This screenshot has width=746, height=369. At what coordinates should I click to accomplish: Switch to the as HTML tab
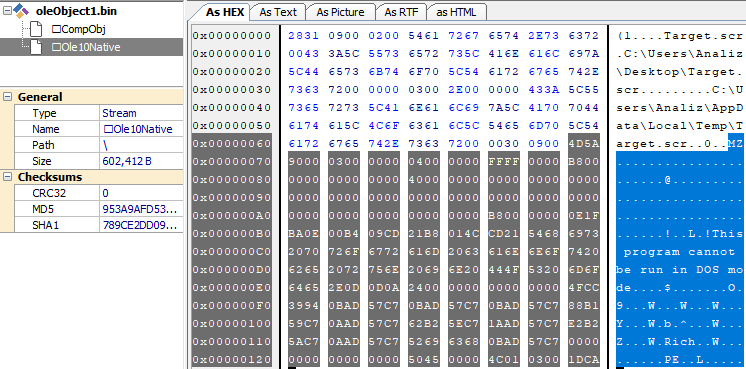[456, 12]
